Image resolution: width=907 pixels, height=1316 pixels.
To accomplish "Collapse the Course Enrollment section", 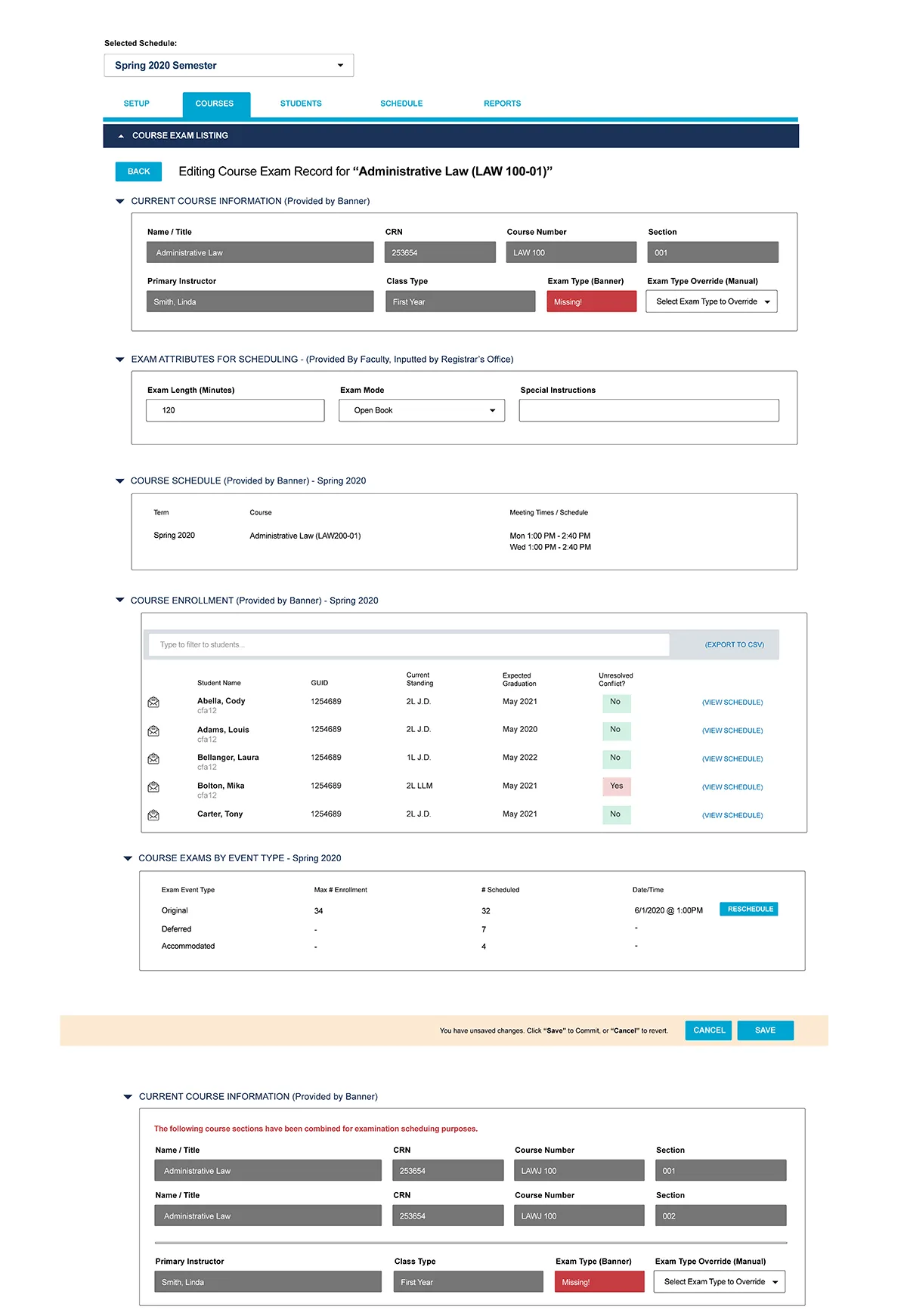I will coord(119,600).
